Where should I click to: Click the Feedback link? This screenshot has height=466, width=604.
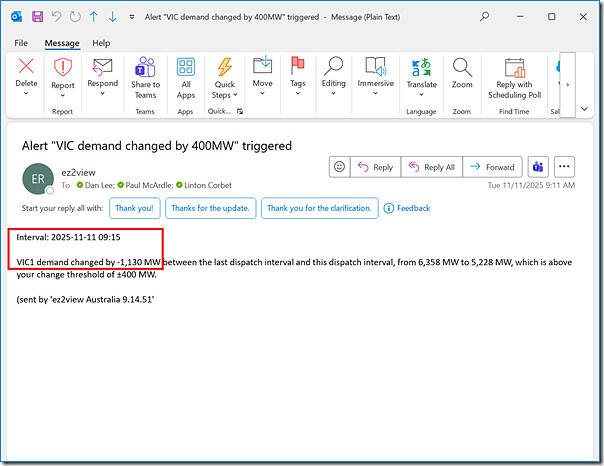(407, 208)
